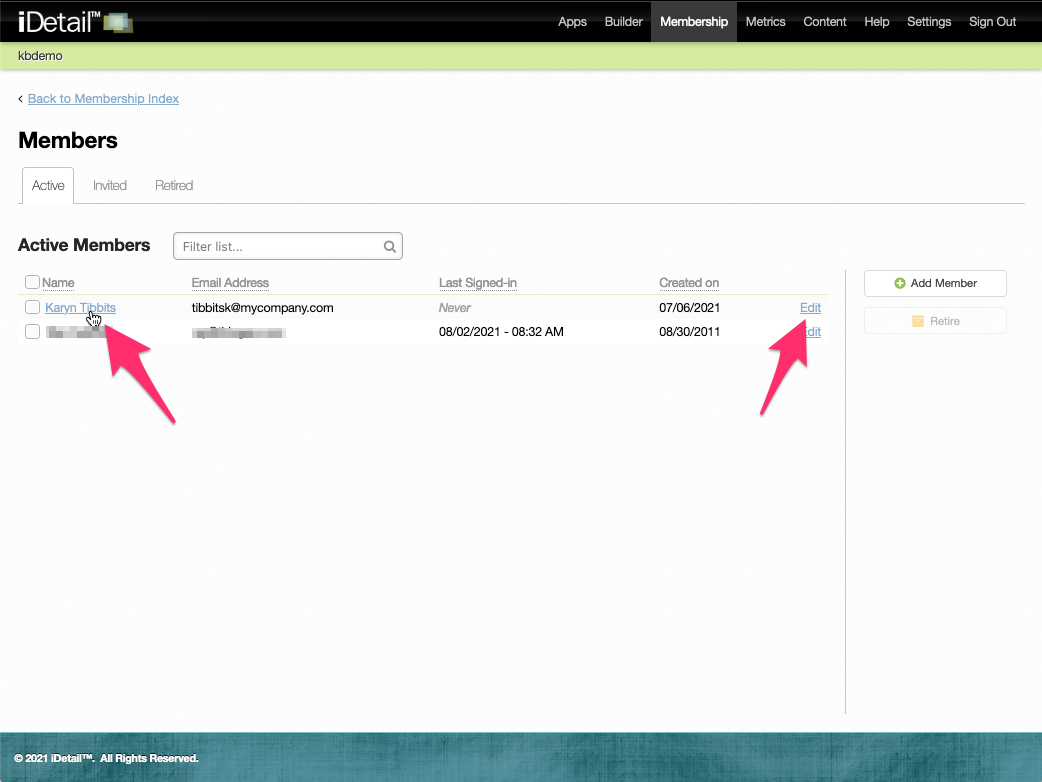Viewport: 1042px width, 782px height.
Task: Click the search magnifier icon in filter box
Action: 390,246
